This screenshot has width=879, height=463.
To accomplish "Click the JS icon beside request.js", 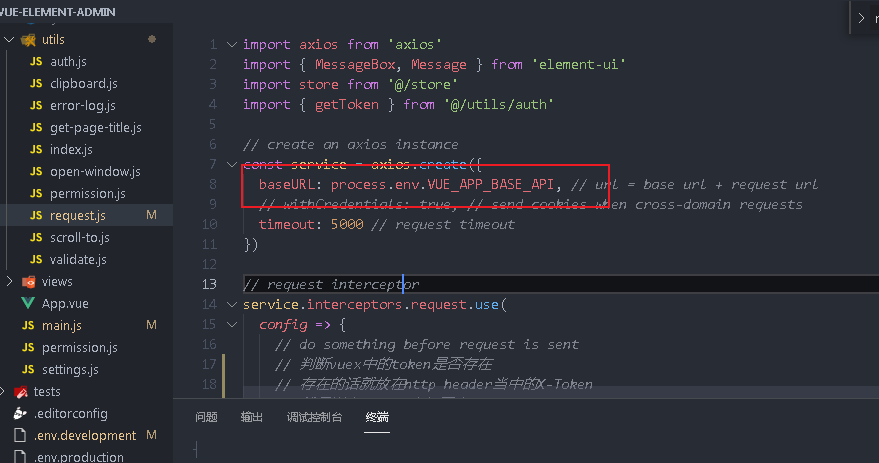I will [x=36, y=215].
